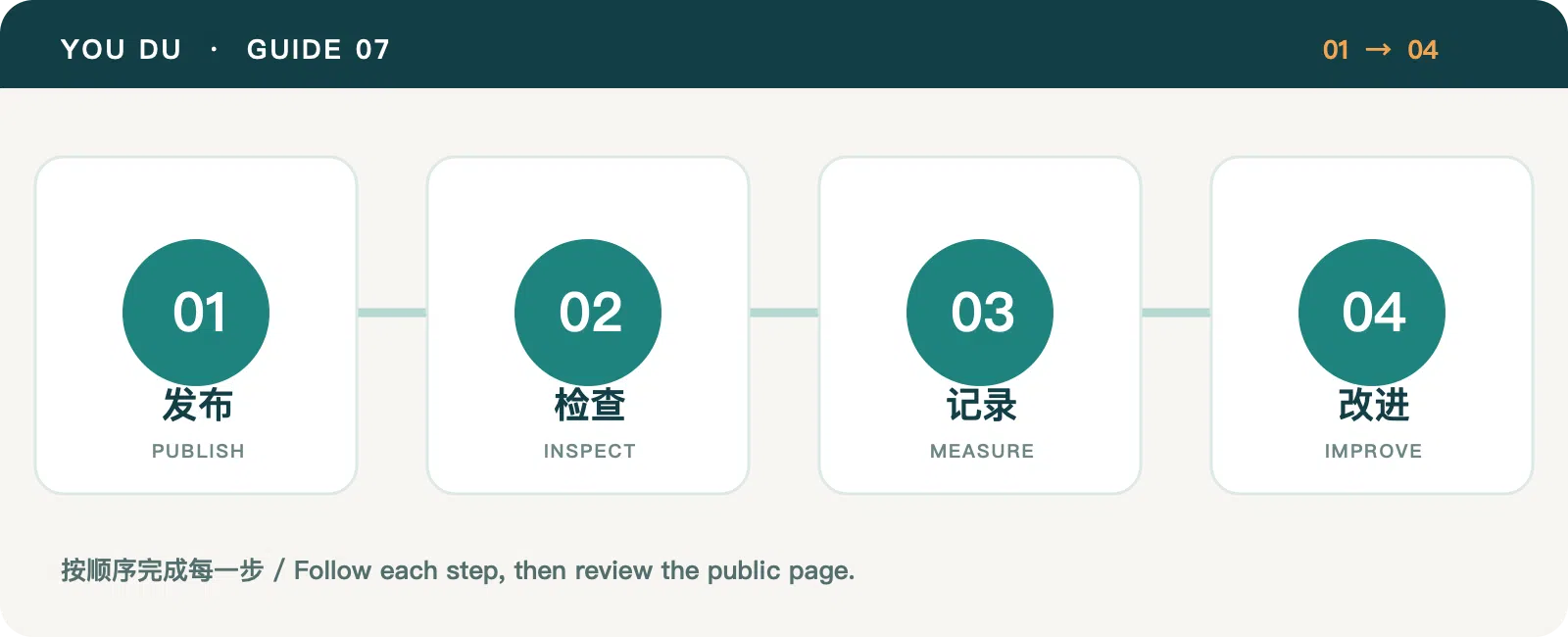The image size is (1568, 637).
Task: Click the orange 04 range end number
Action: [x=1422, y=50]
